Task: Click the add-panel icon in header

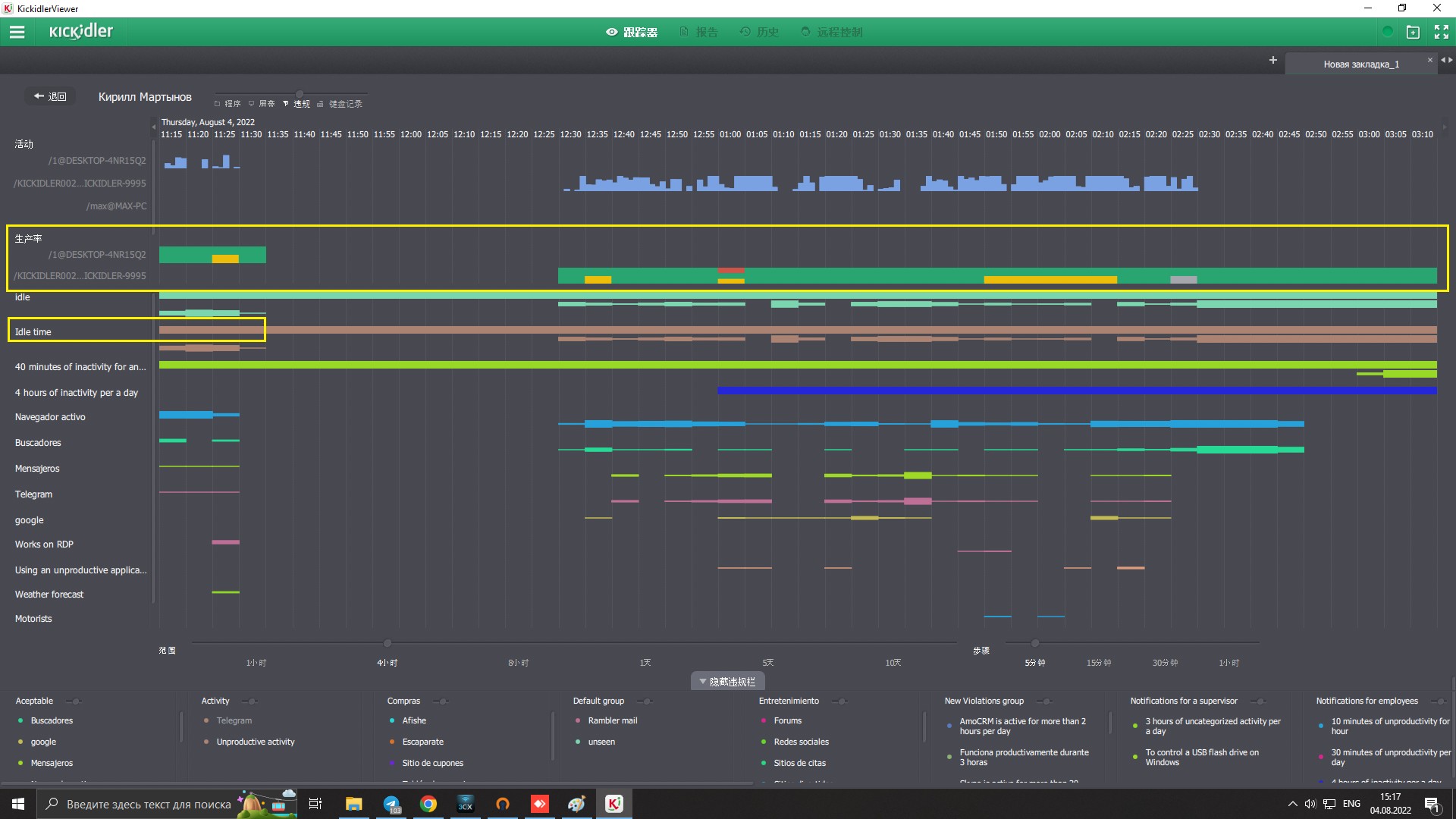Action: pos(1413,32)
